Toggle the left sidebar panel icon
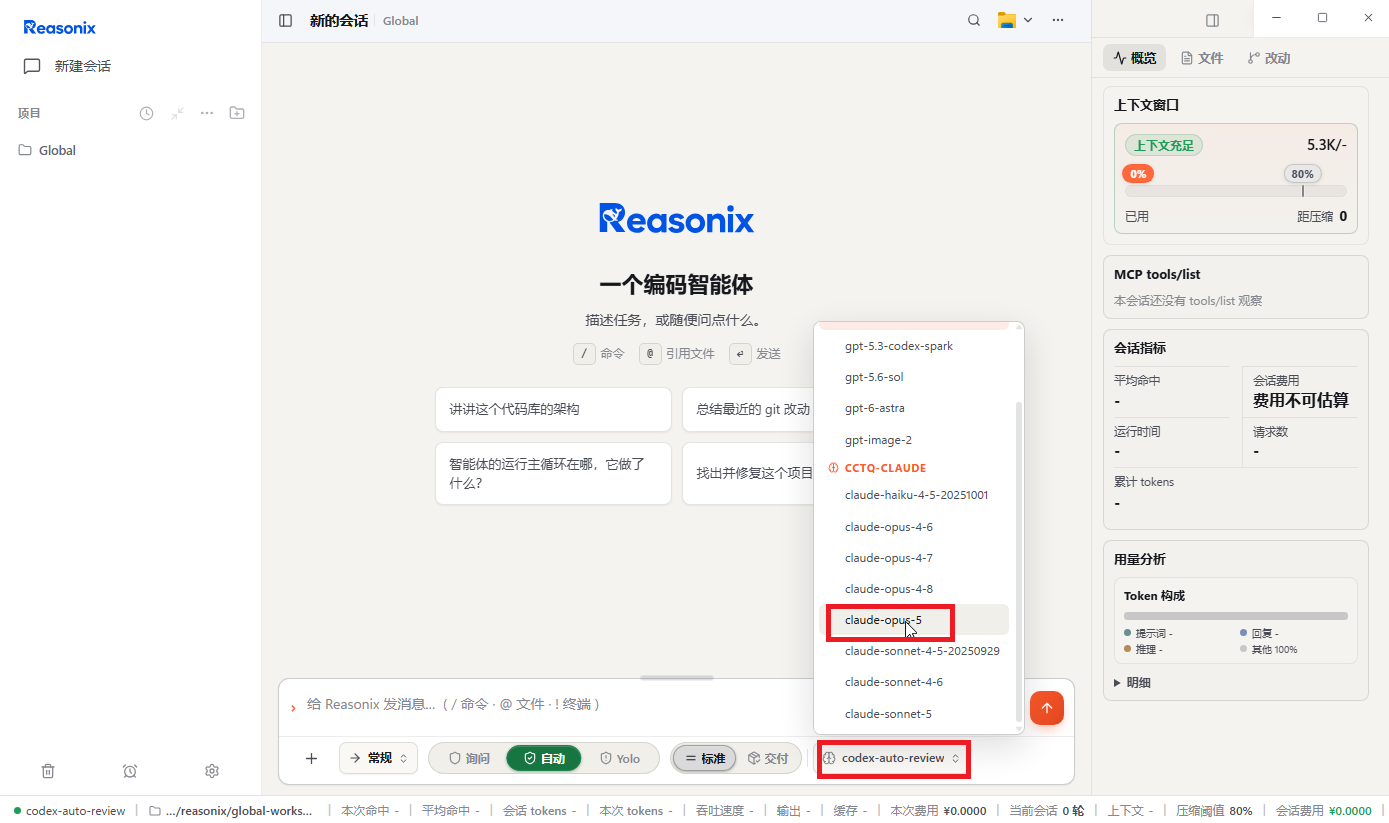 point(286,20)
